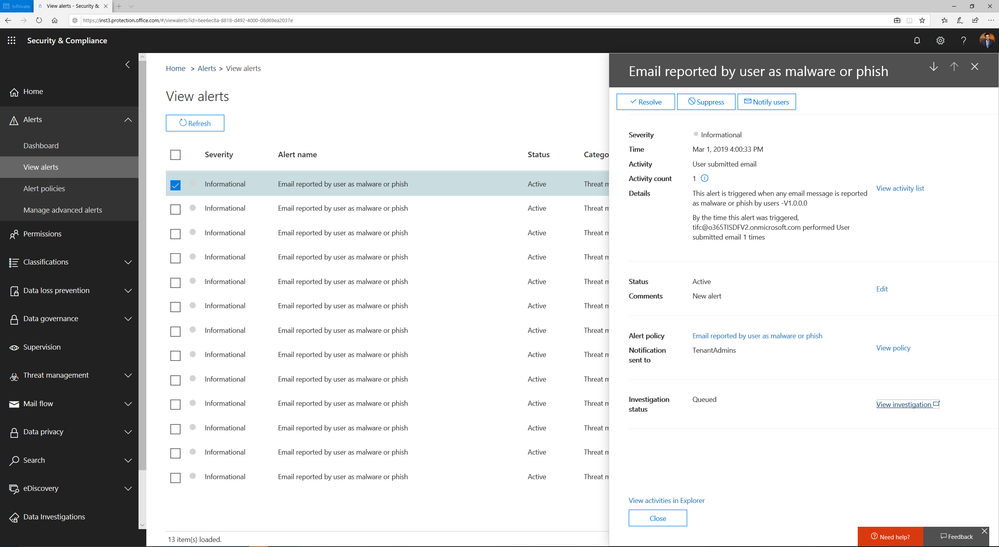Viewport: 999px width, 547px height.
Task: Click Supervision eye icon in sidebar
Action: click(x=14, y=348)
